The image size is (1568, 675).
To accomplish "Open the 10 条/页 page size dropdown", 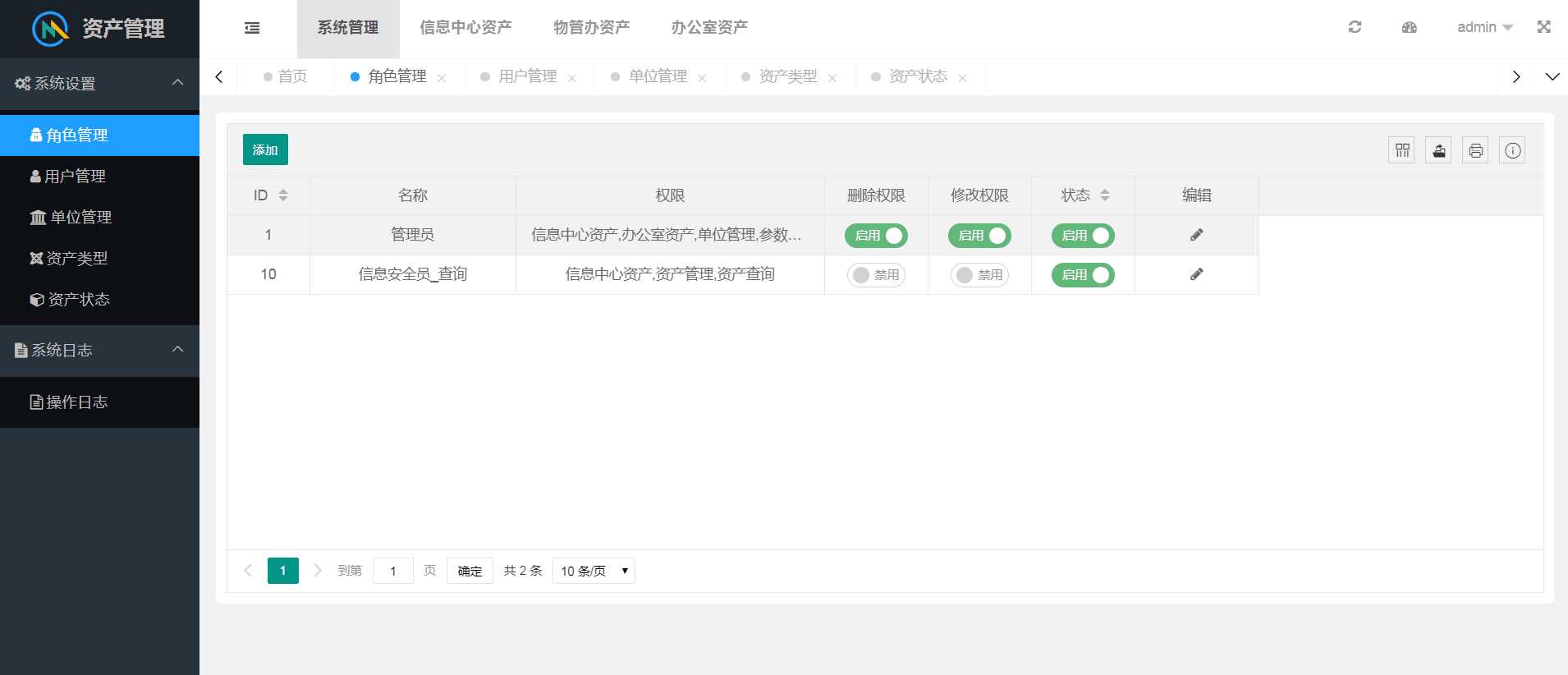I will coord(594,571).
